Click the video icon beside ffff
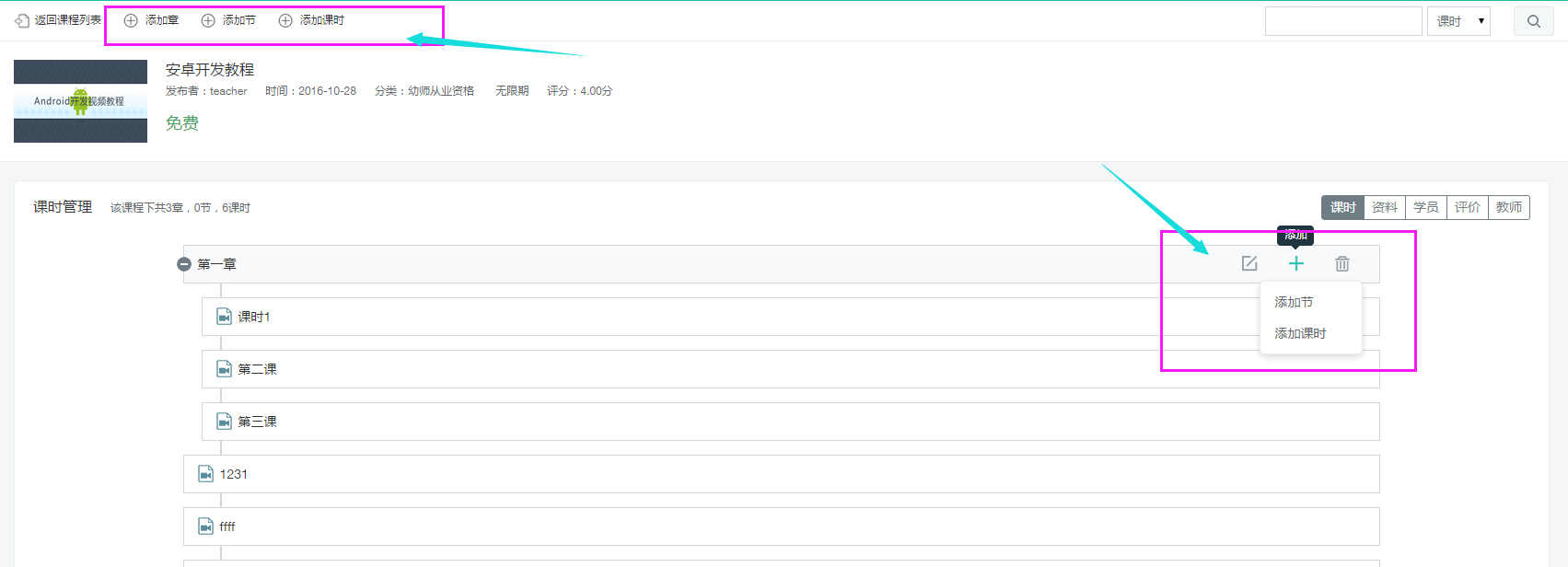This screenshot has height=567, width=1568. point(206,526)
